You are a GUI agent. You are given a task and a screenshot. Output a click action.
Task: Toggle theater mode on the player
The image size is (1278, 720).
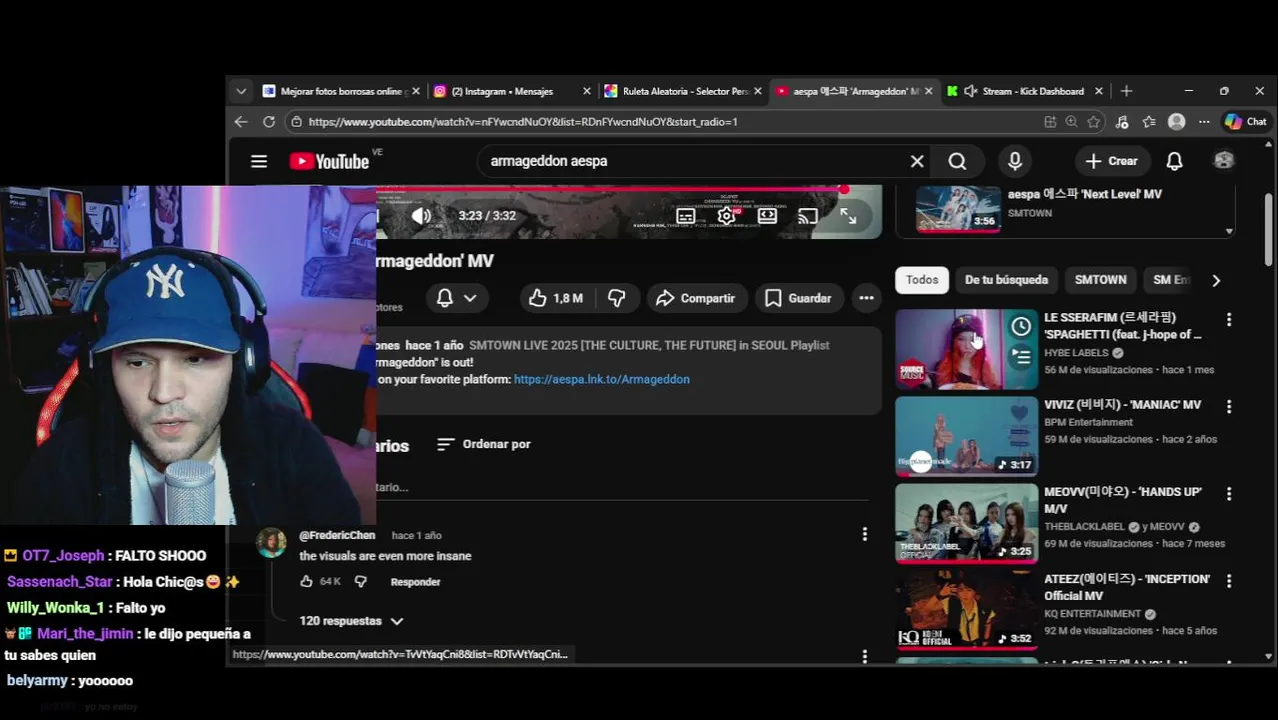(767, 216)
